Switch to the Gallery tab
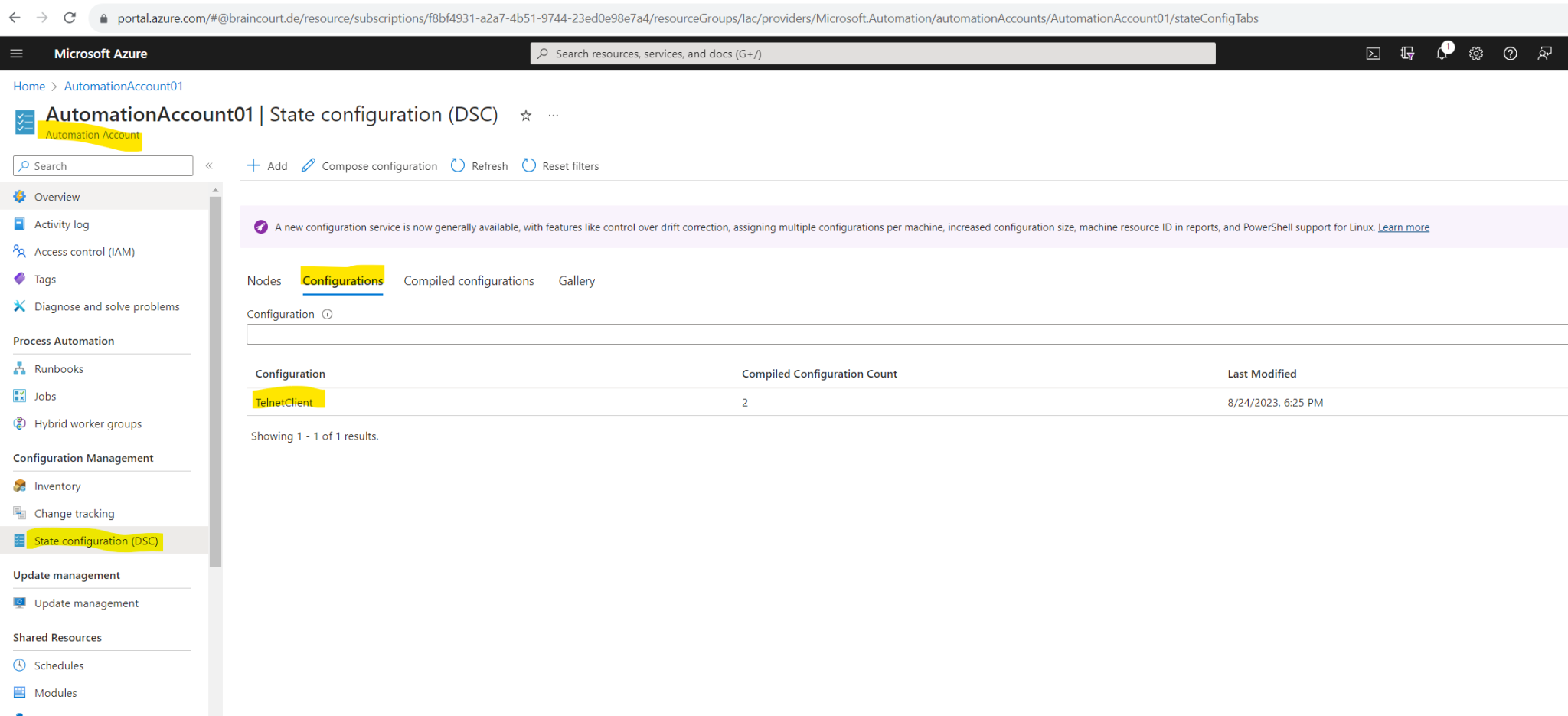1568x716 pixels. (x=577, y=280)
